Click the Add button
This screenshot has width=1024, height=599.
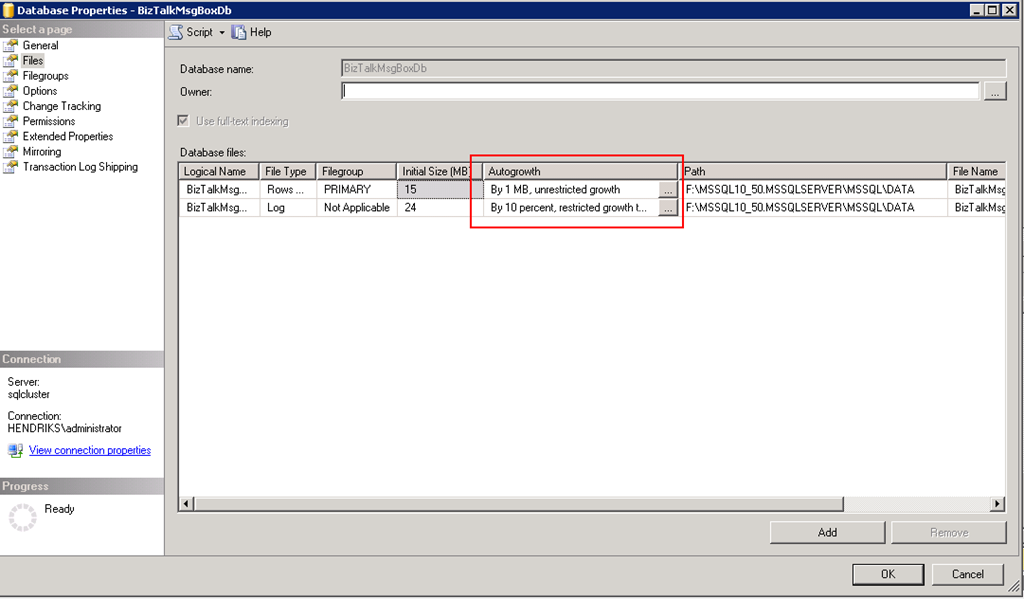coord(827,532)
